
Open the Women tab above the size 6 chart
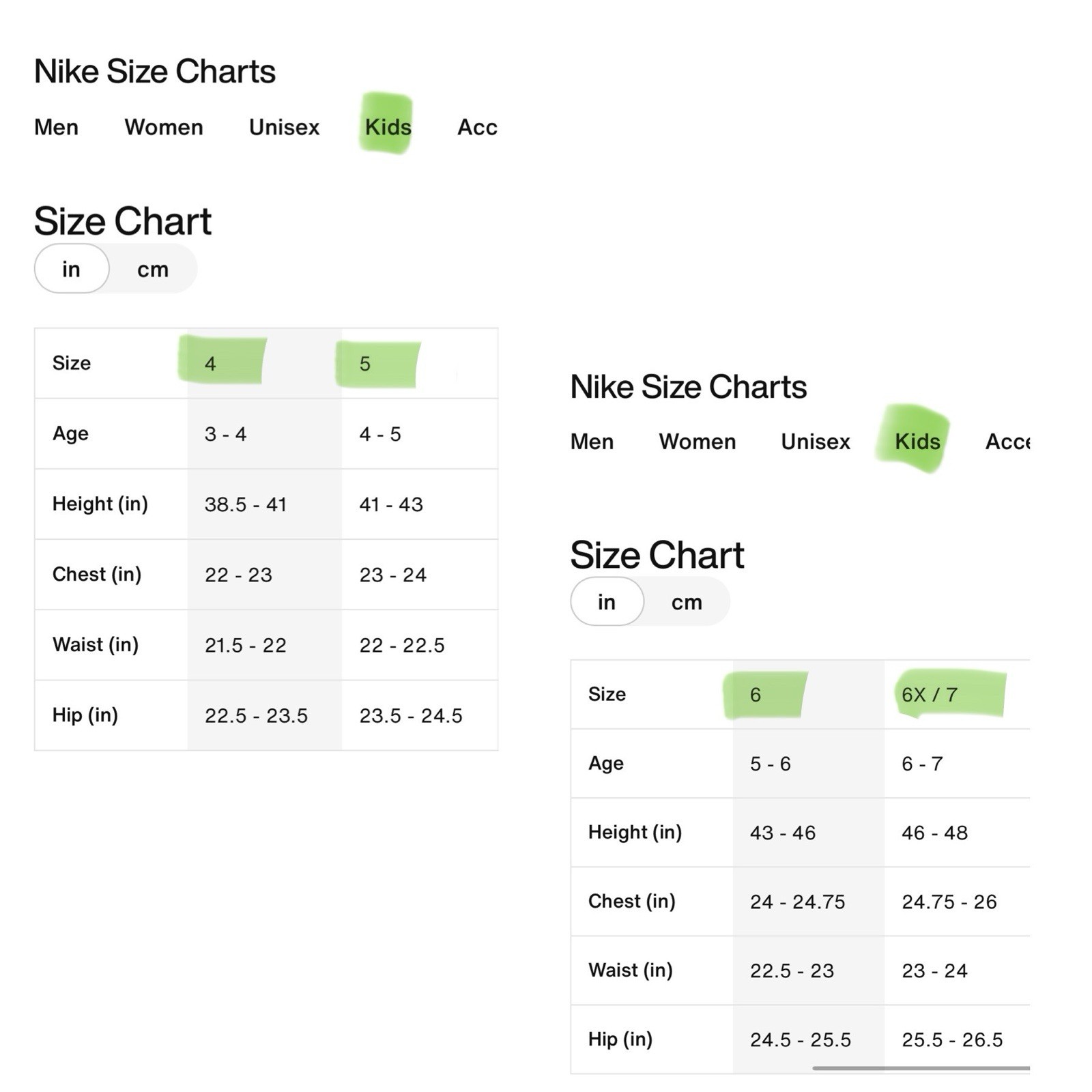pyautogui.click(x=697, y=442)
